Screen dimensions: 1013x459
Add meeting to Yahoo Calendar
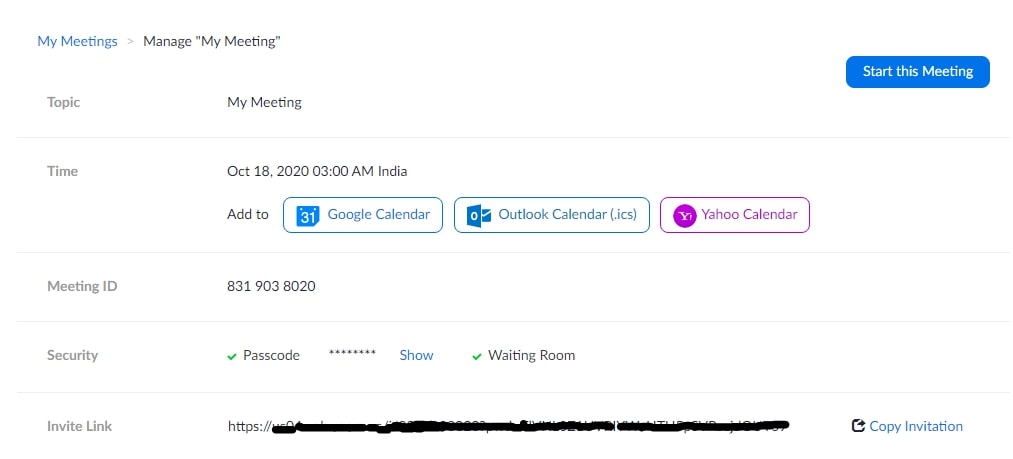735,215
